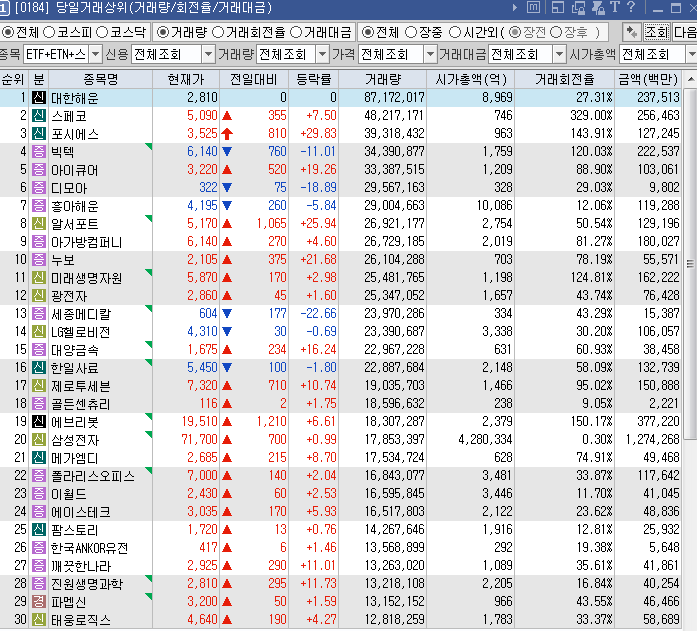Open the 신용 전체조회 dropdown

click(208, 55)
